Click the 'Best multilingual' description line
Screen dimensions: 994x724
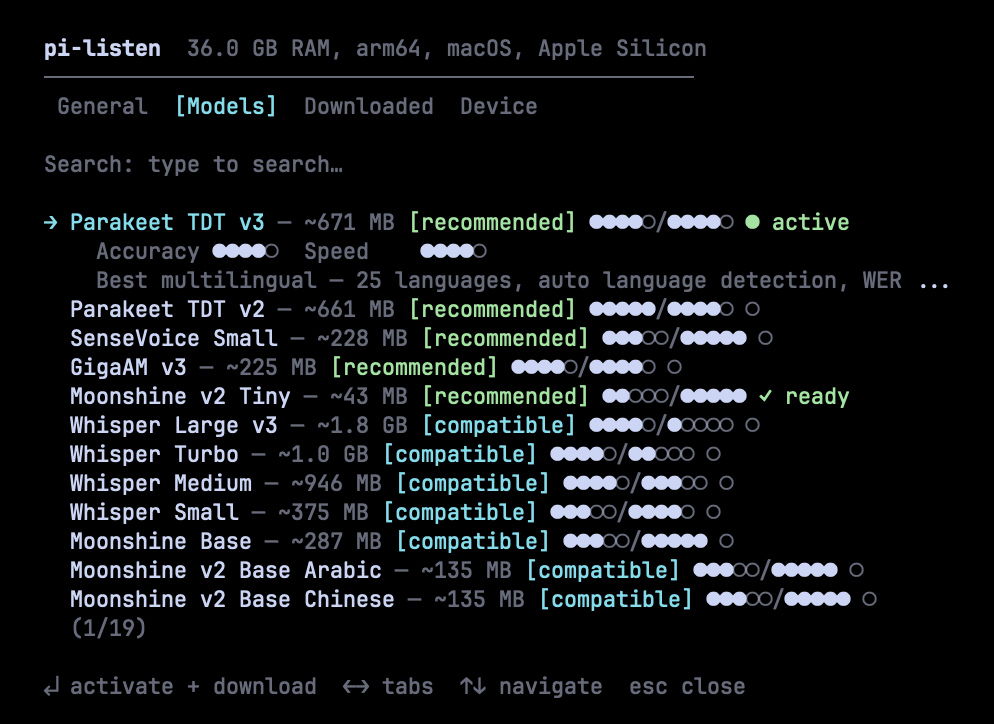[x=523, y=280]
